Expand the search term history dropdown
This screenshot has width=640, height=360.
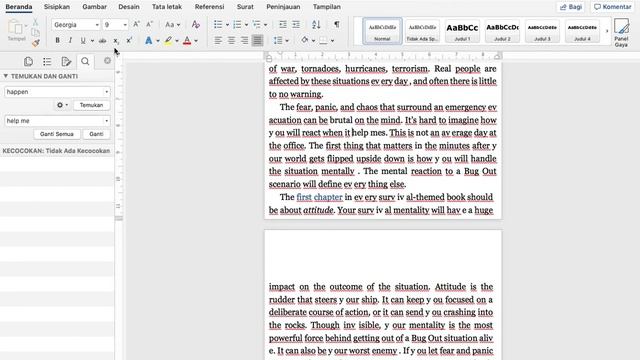click(107, 92)
